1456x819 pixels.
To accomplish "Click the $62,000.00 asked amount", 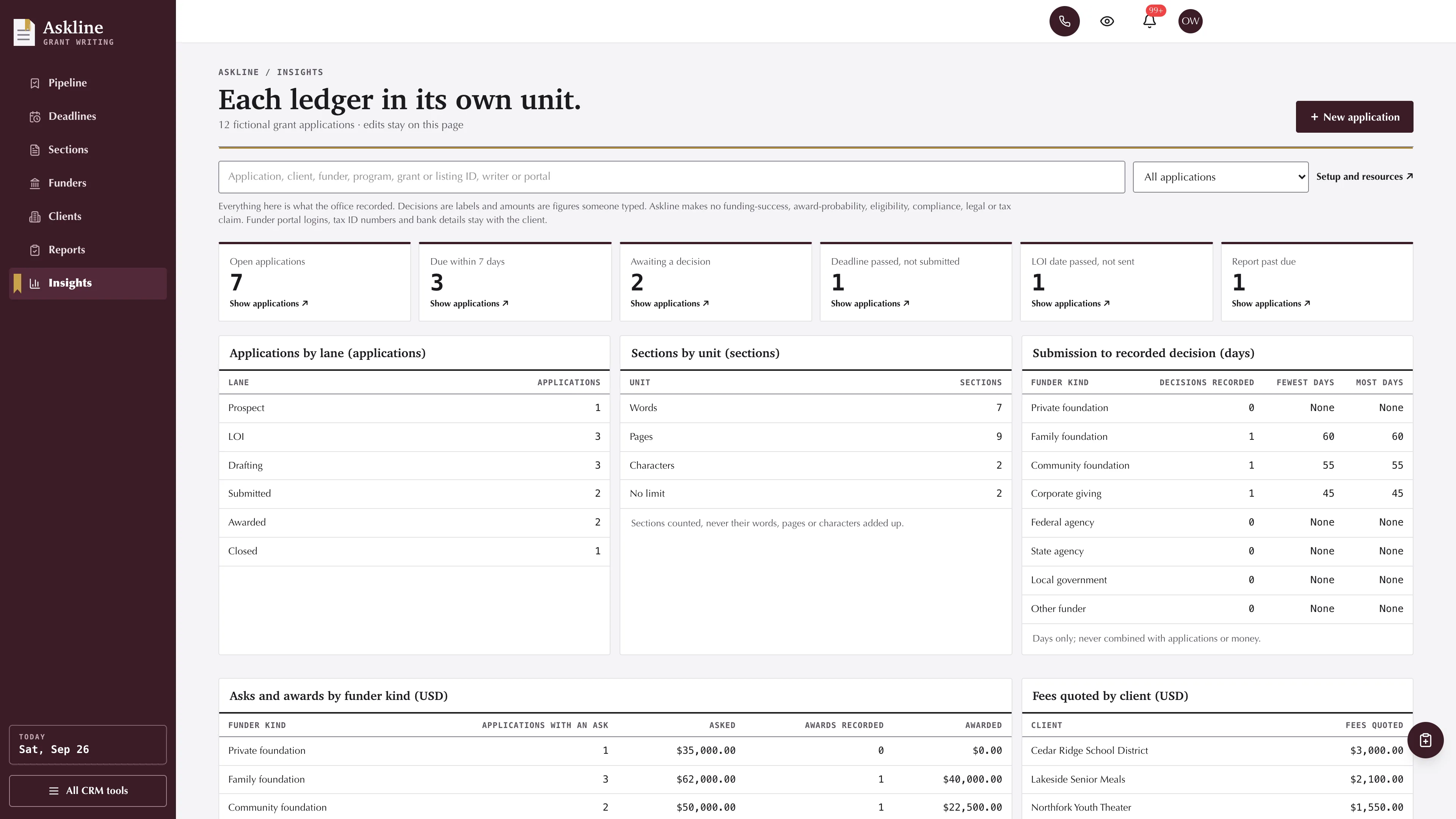I will (705, 779).
